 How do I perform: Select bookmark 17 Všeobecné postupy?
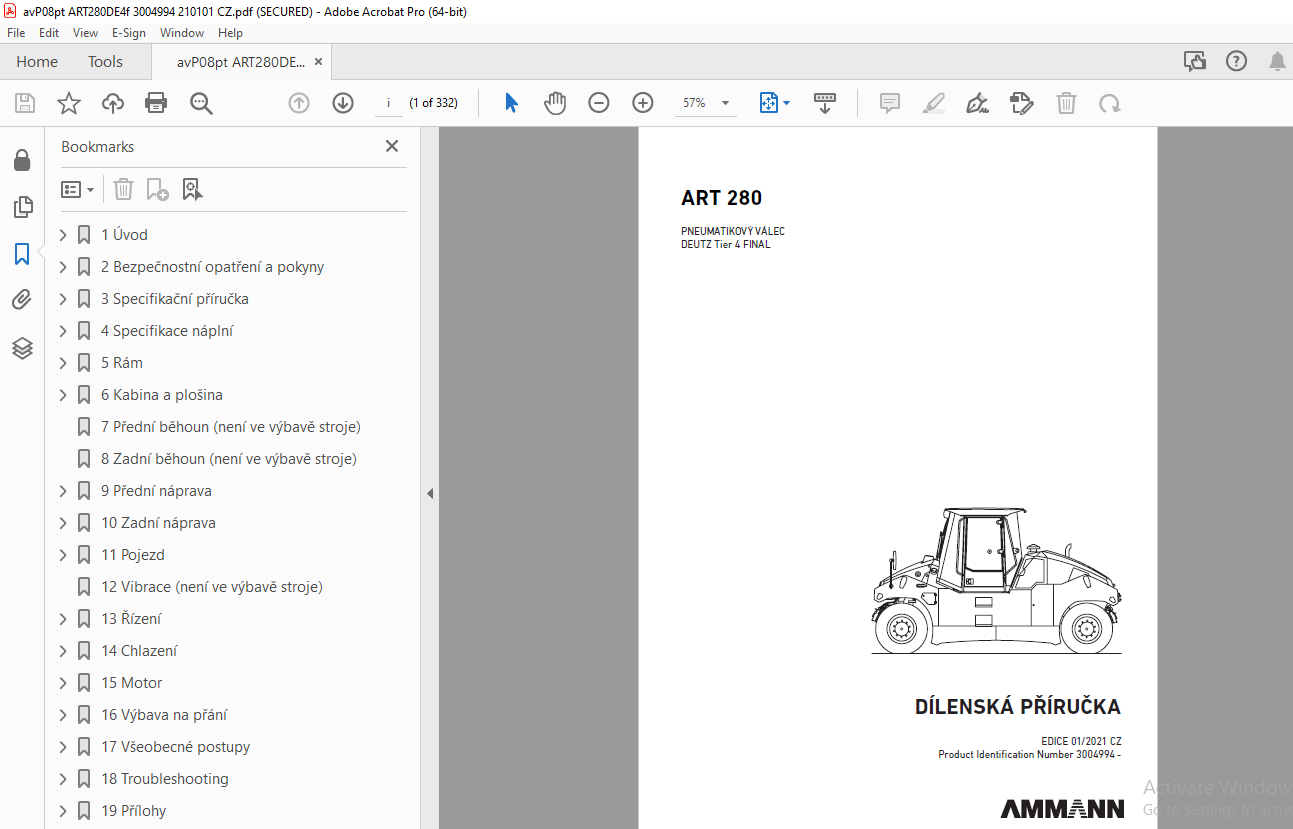[176, 747]
